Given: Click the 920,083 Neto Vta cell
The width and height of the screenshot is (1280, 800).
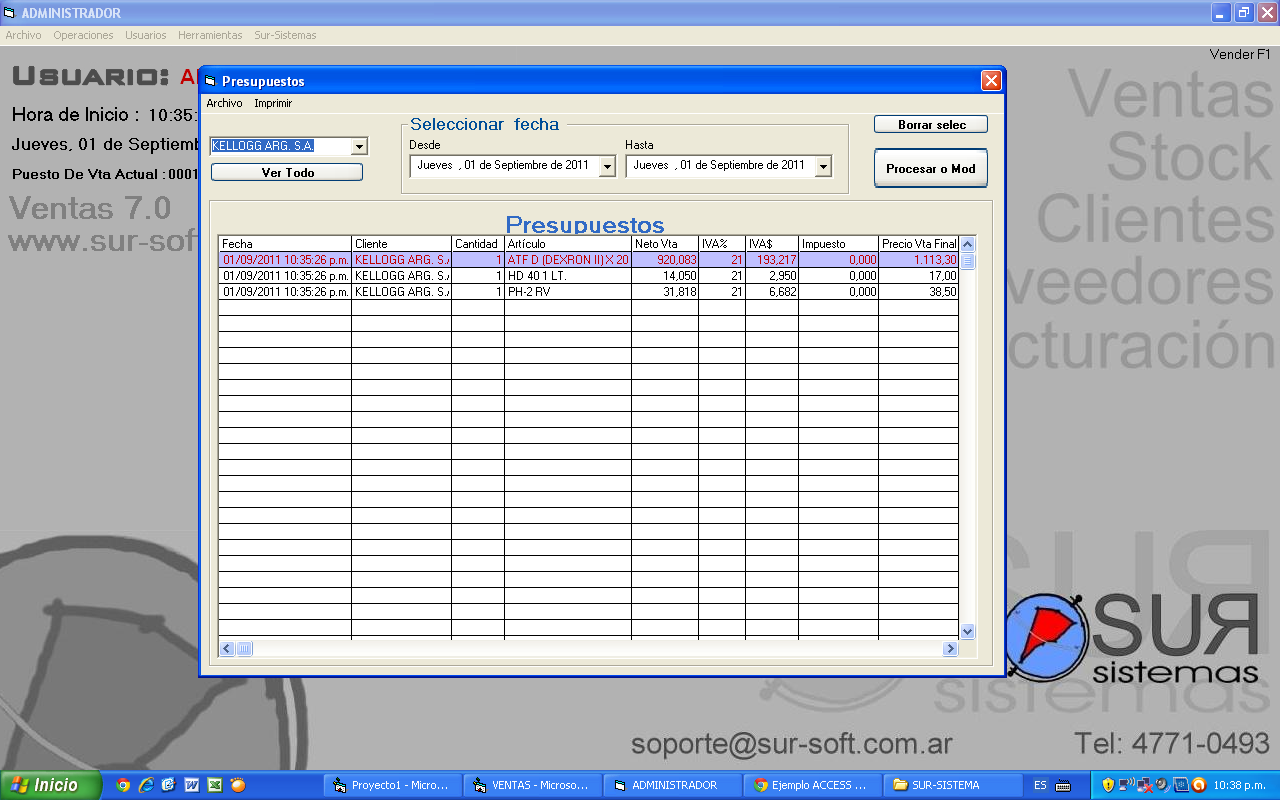Looking at the screenshot, I should [x=665, y=260].
